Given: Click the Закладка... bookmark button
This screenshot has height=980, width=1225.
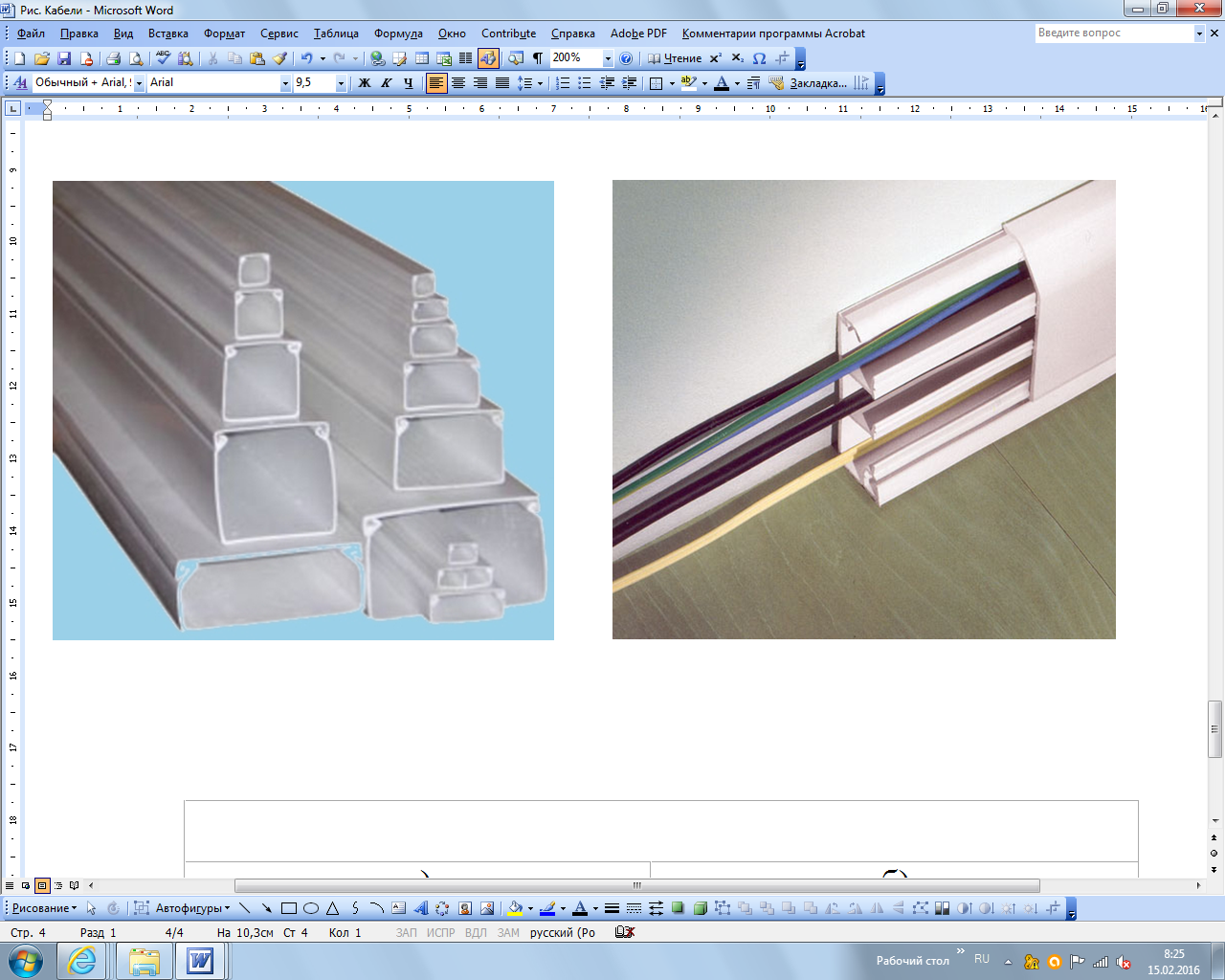Looking at the screenshot, I should coord(809,83).
